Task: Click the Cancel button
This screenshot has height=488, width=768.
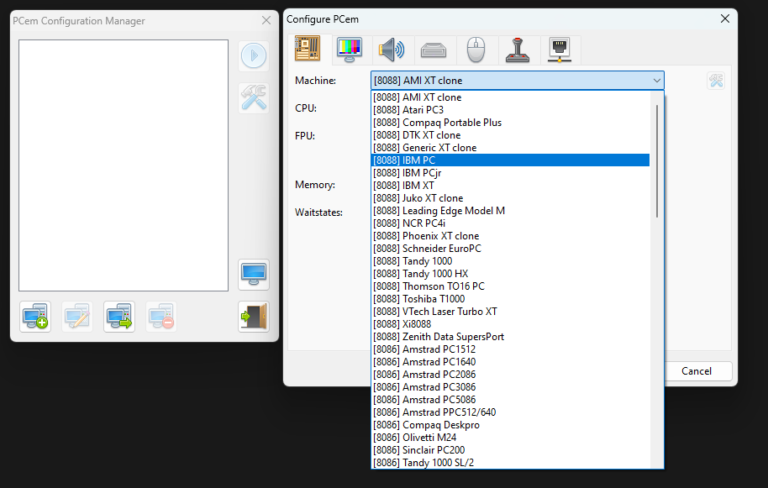Action: tap(696, 371)
